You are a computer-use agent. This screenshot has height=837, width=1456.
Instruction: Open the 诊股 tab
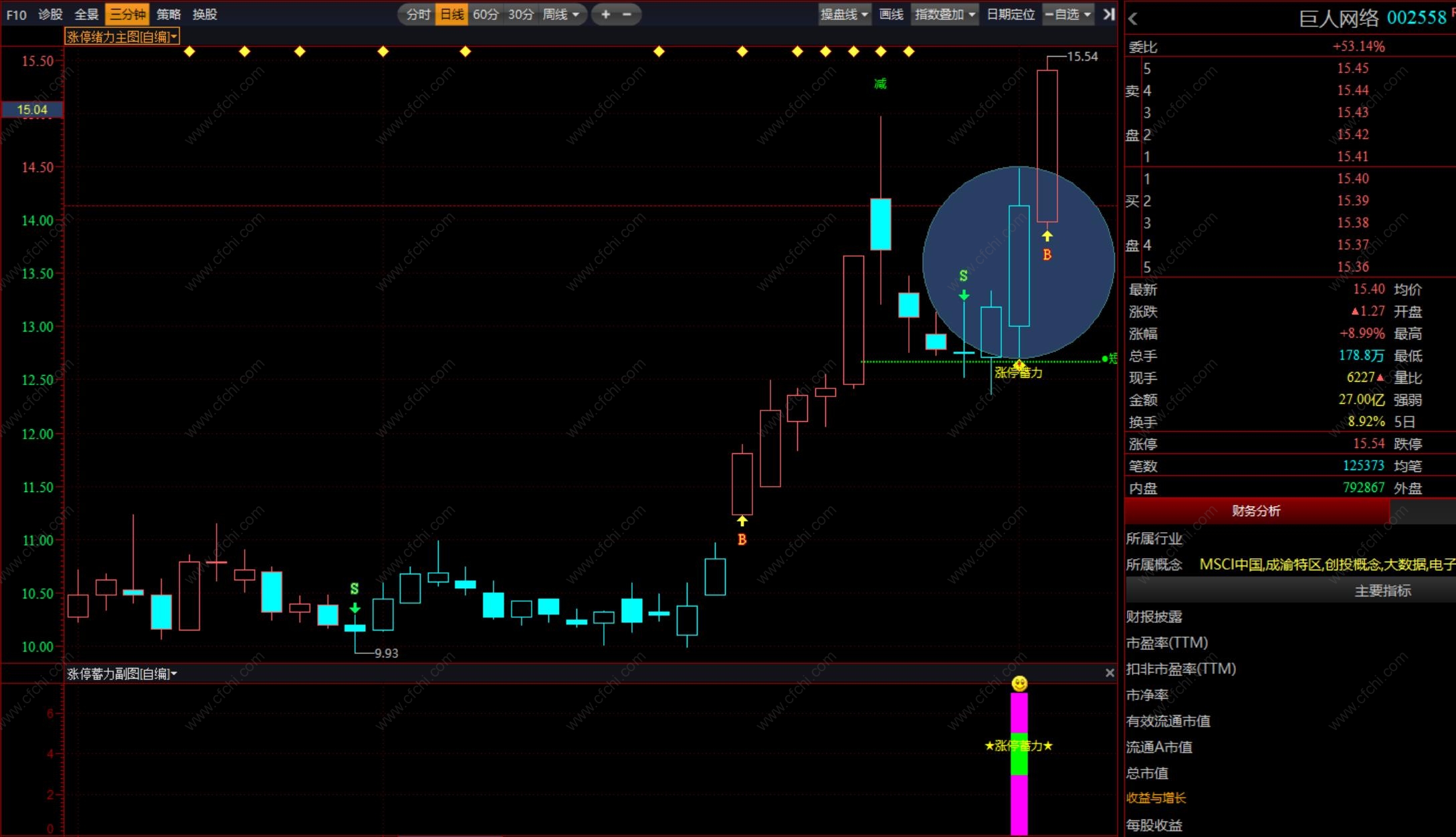point(50,14)
